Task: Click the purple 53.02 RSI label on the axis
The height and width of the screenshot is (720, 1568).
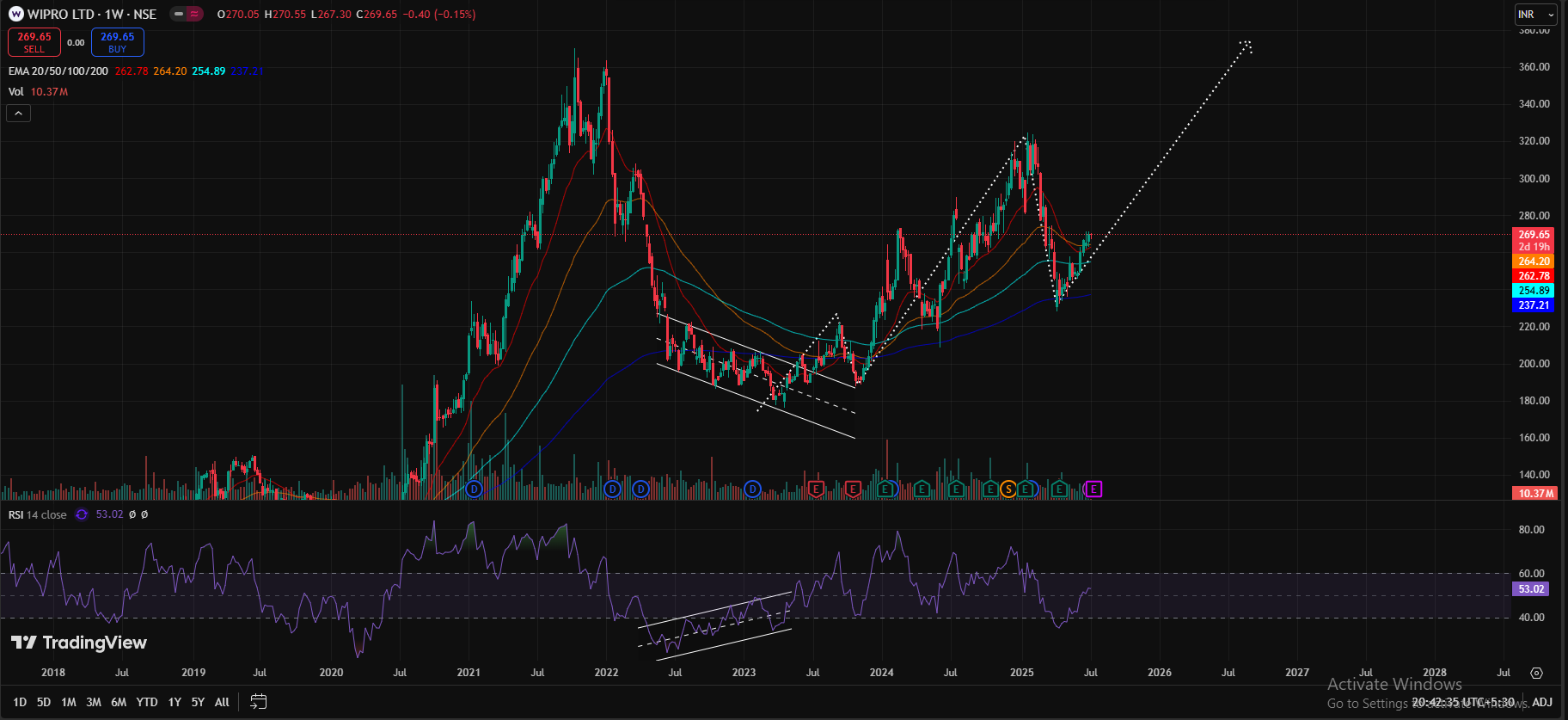Action: 1531,589
